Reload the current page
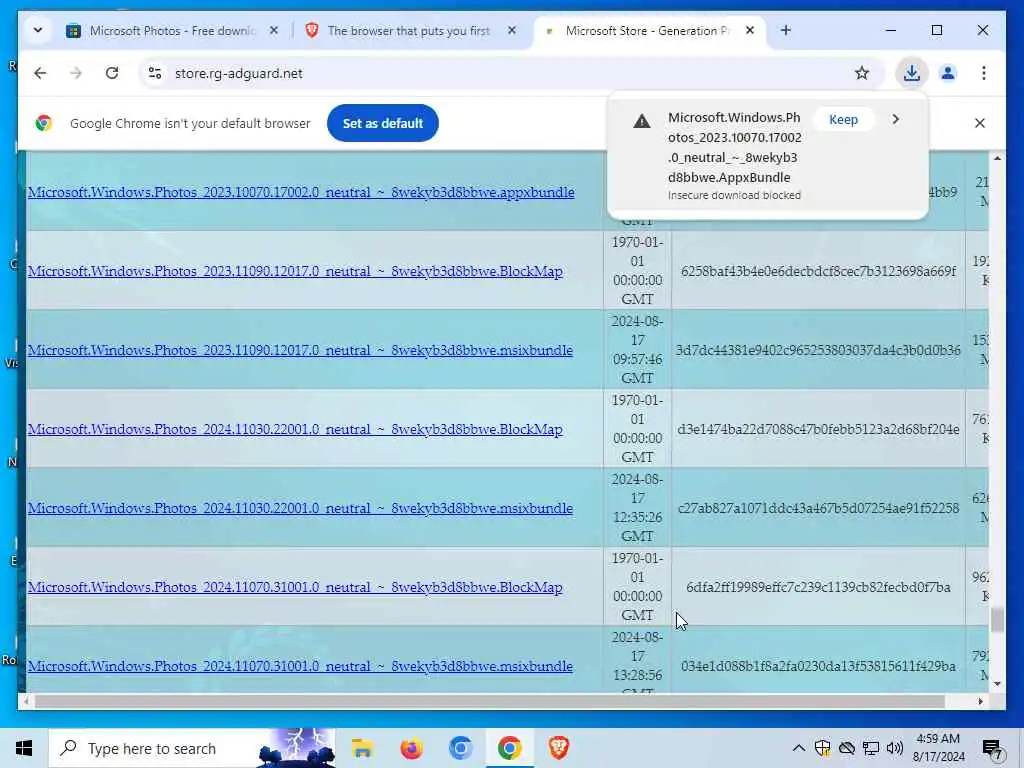This screenshot has height=768, width=1024. click(x=112, y=73)
